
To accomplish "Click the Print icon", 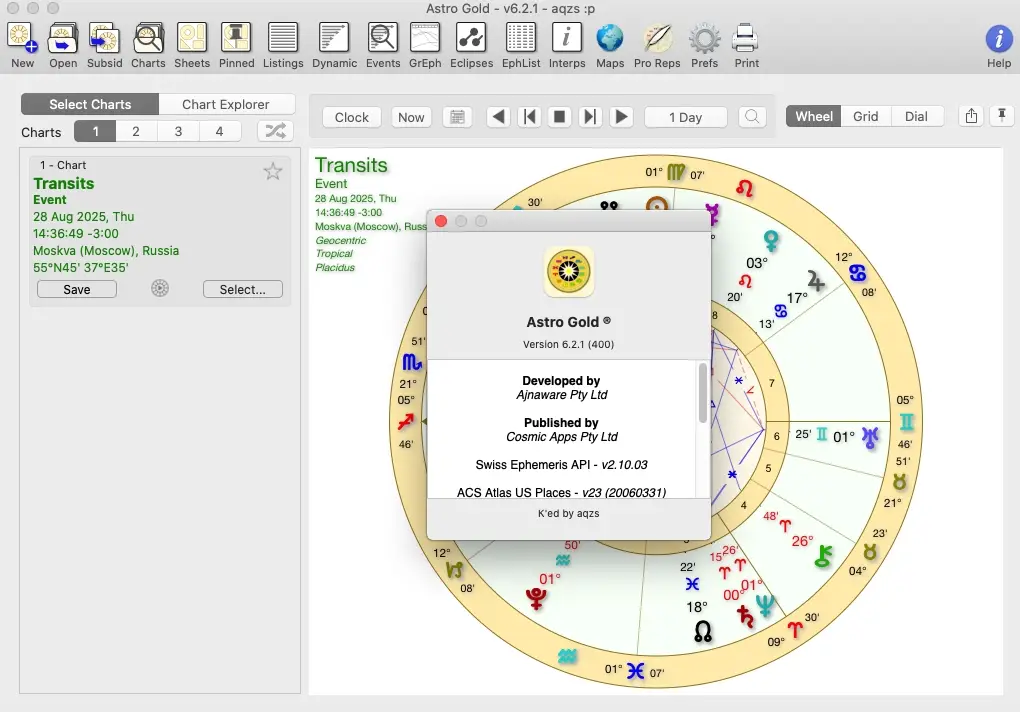I will click(x=745, y=38).
